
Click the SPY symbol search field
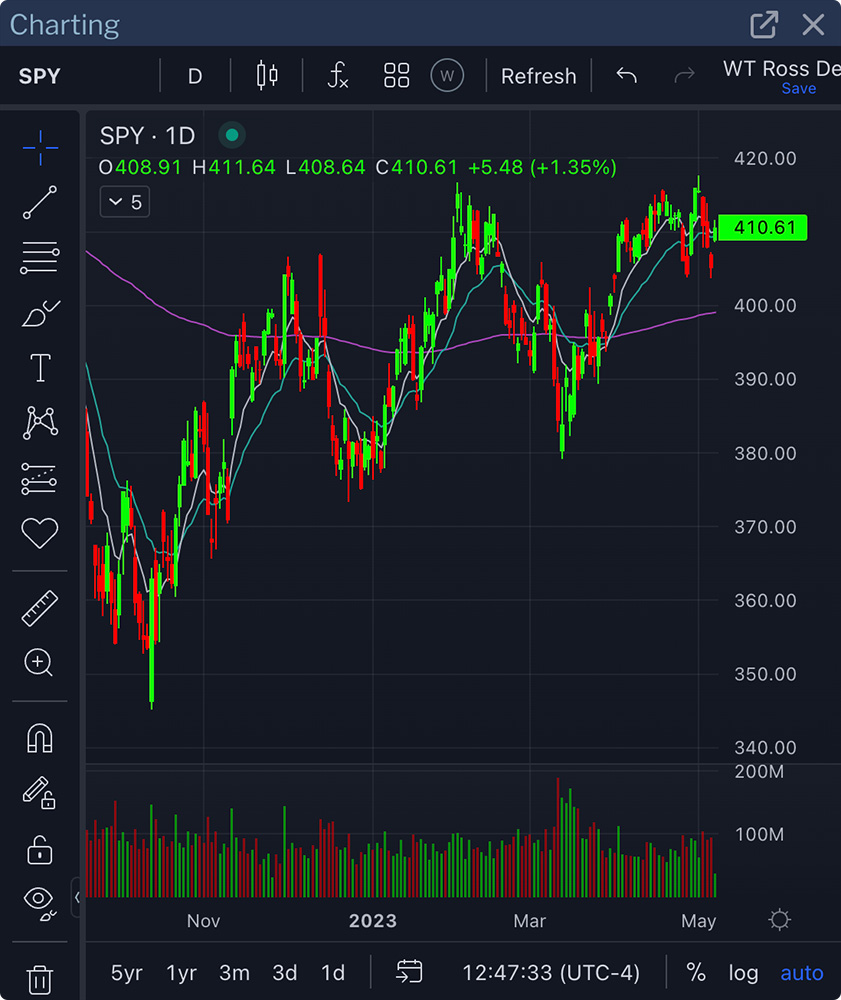point(40,76)
